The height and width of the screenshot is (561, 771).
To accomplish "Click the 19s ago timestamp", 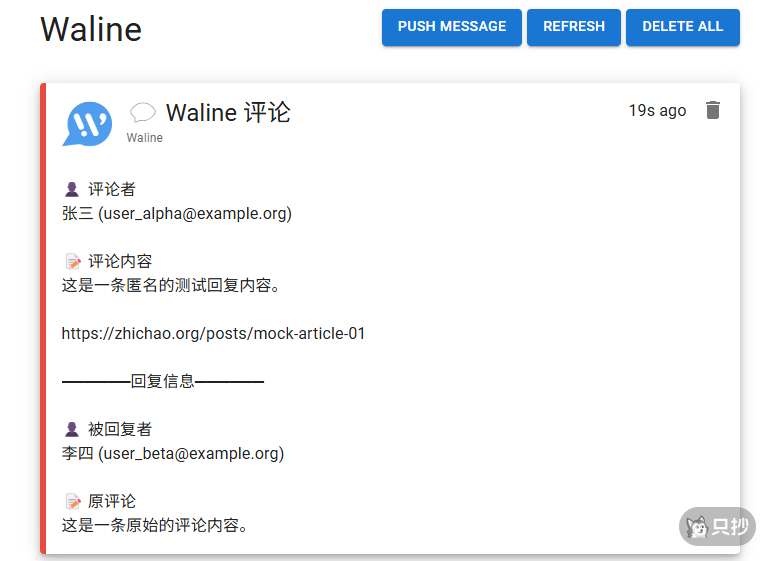I will point(657,111).
